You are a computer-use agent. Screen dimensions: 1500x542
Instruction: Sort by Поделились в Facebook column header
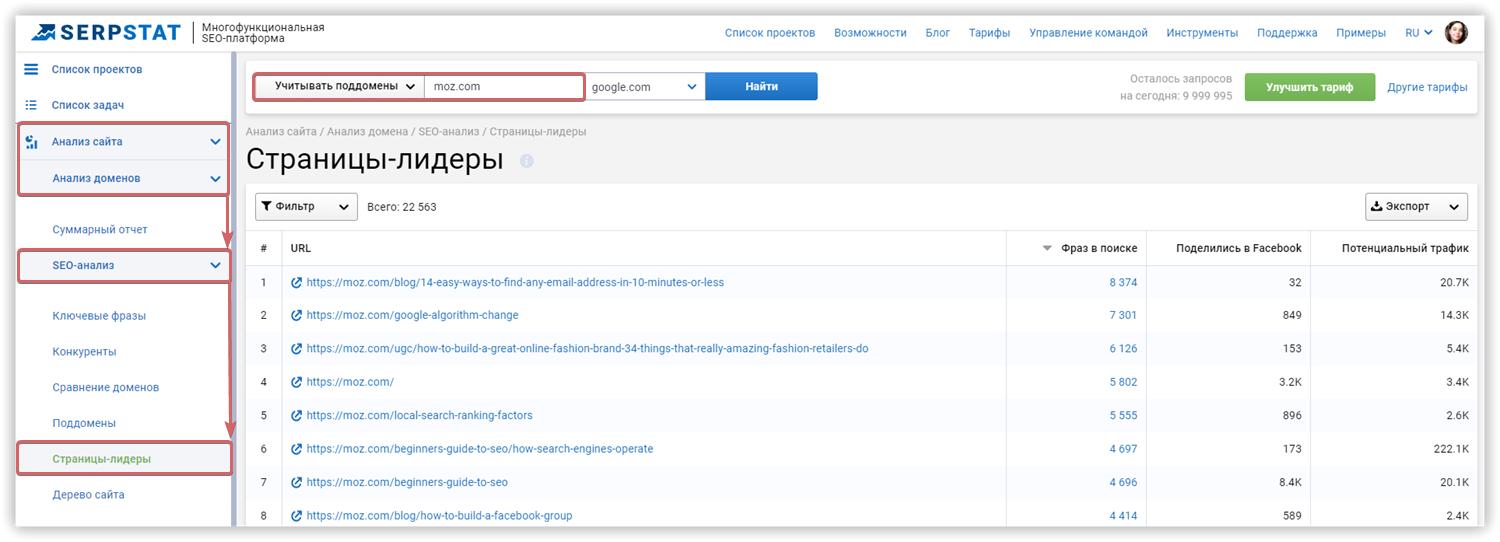[x=1239, y=248]
